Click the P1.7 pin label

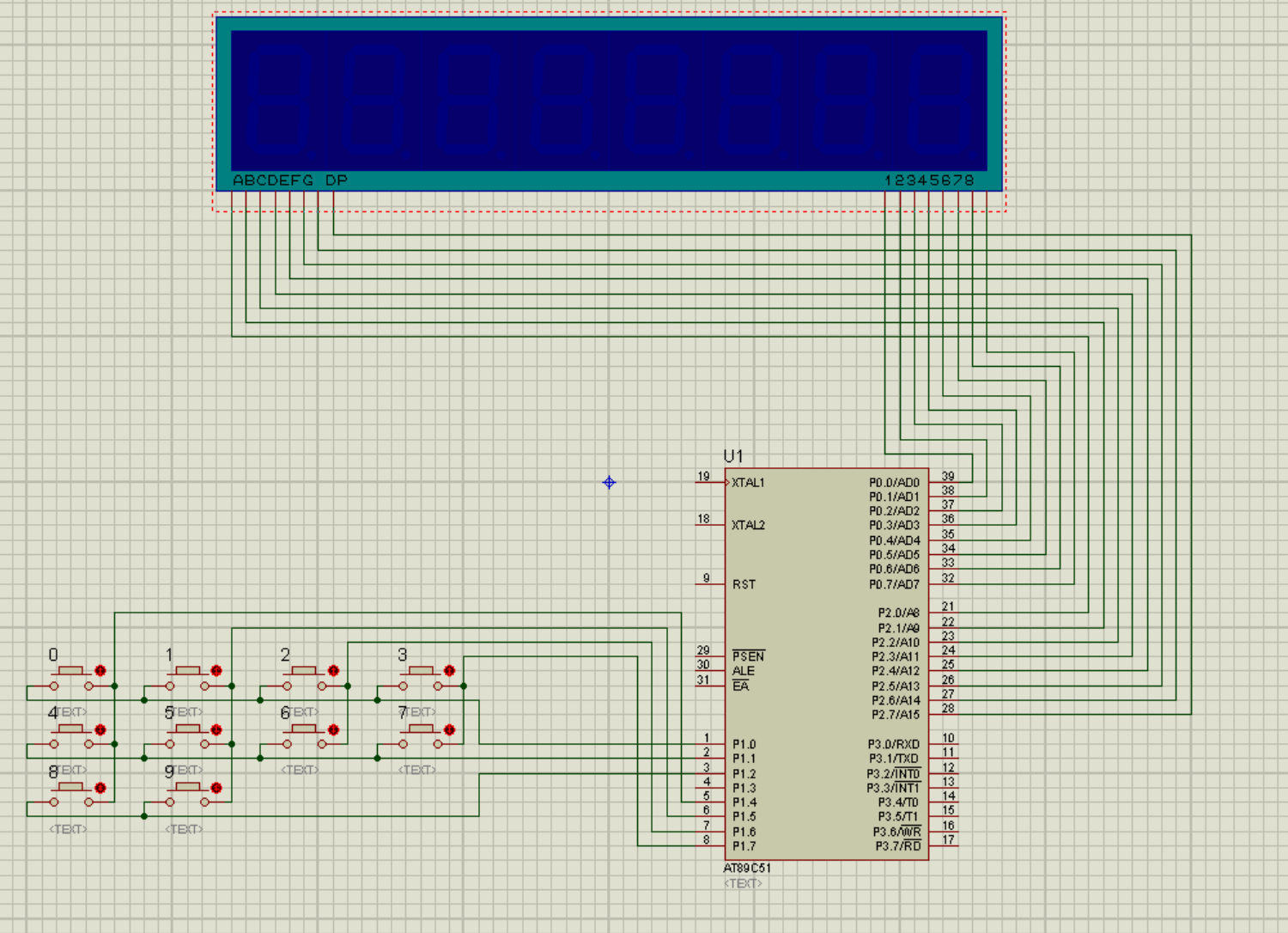tap(744, 846)
